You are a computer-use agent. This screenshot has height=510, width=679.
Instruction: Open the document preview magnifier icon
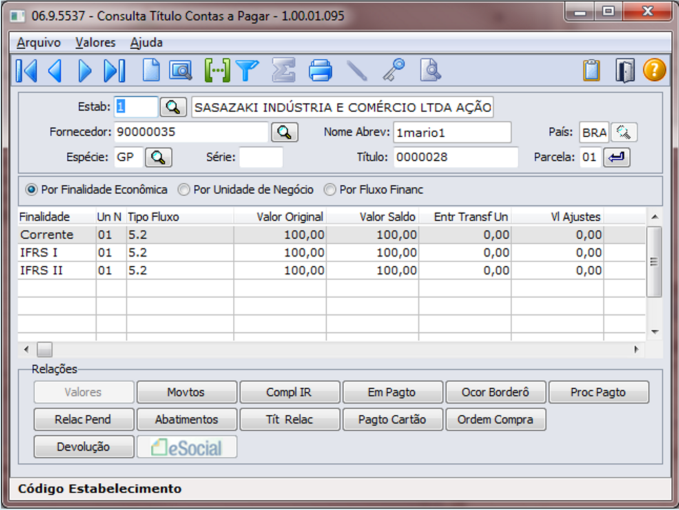click(430, 70)
